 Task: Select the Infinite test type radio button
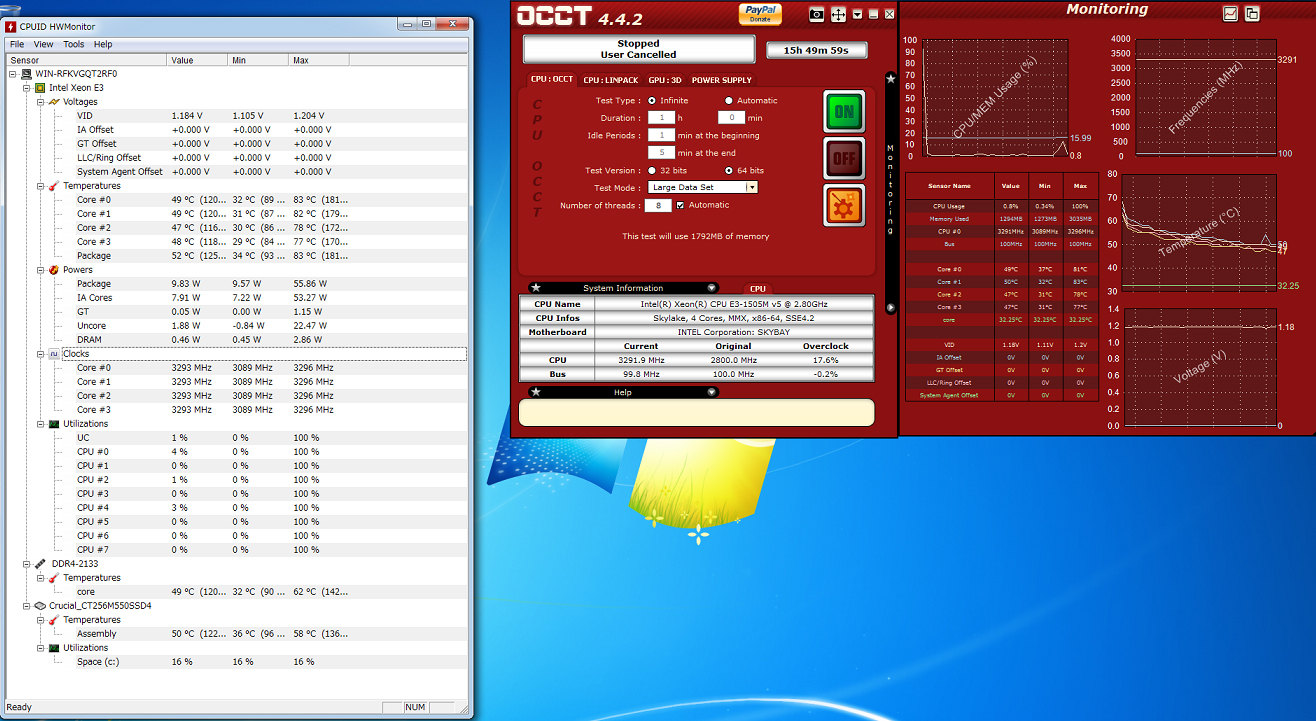click(652, 101)
